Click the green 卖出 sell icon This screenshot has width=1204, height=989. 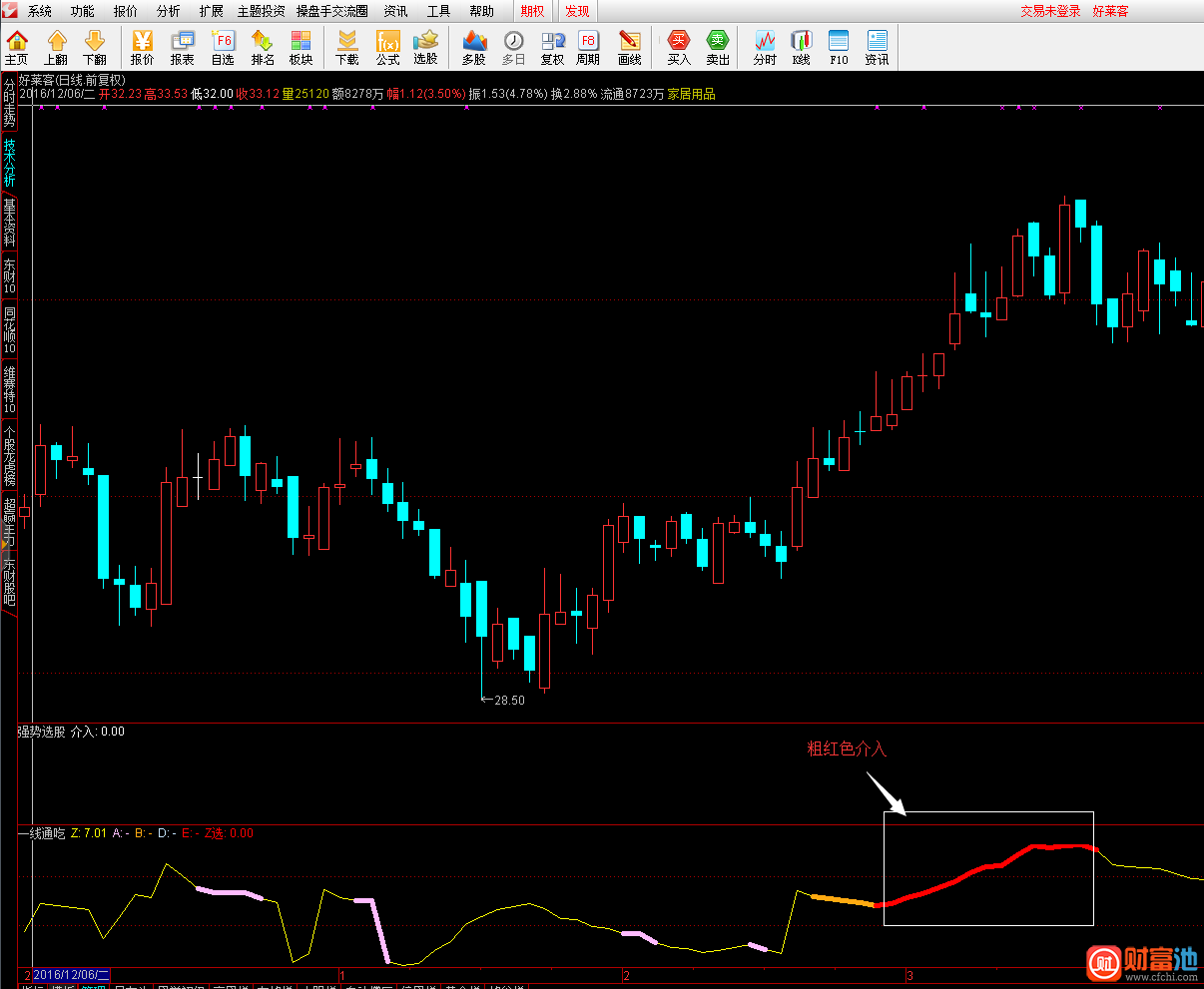pyautogui.click(x=718, y=47)
